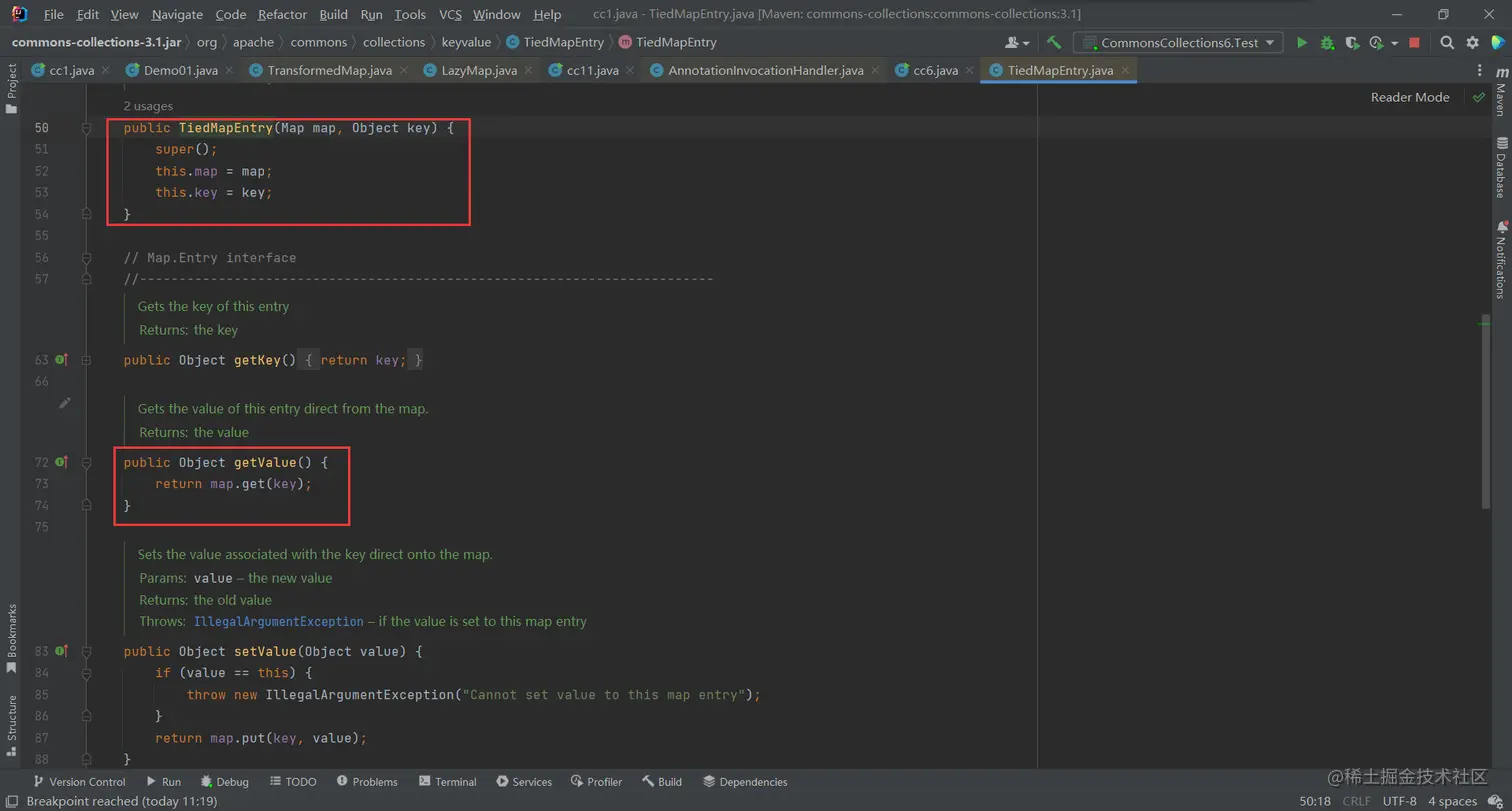Screen dimensions: 1512x811
Task: Open the Bookmarks side panel
Action: pos(12,640)
